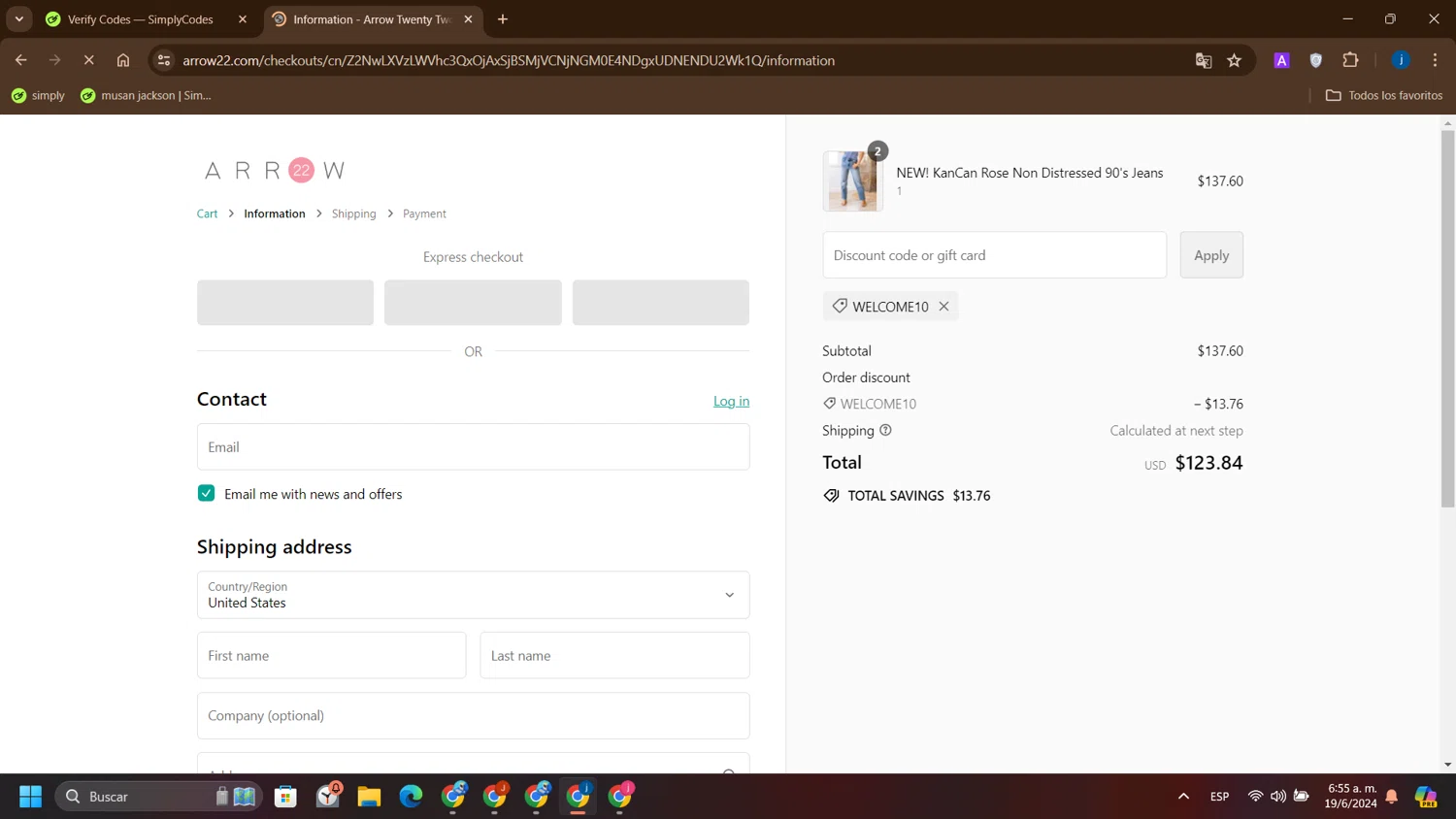This screenshot has width=1456, height=819.
Task: Click the page vertical scrollbar
Action: coord(1447,318)
